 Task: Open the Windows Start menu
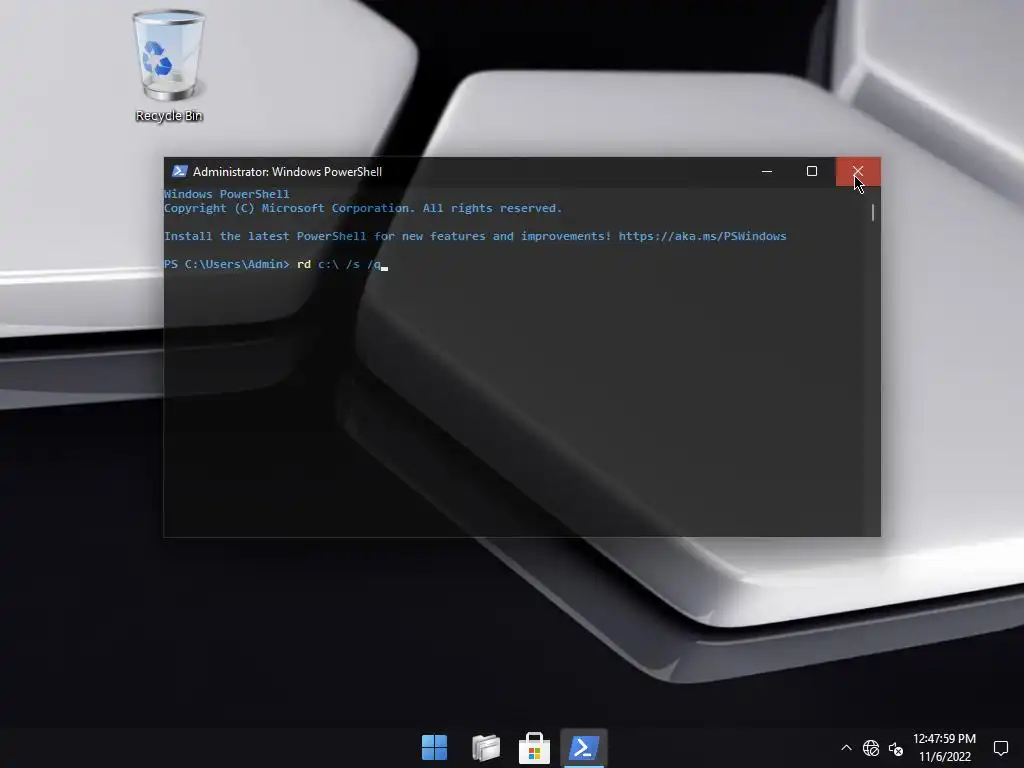coord(434,748)
